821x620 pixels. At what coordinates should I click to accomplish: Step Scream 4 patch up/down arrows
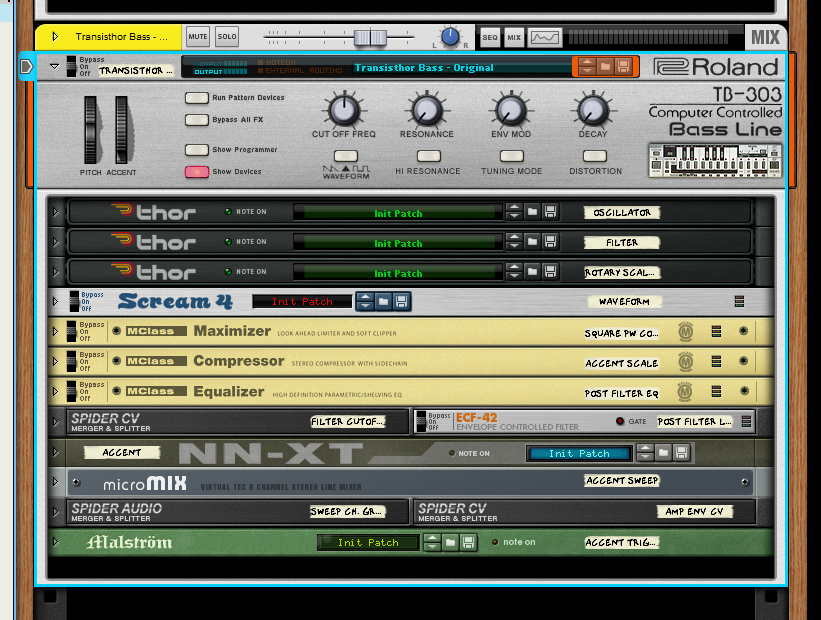pos(365,302)
